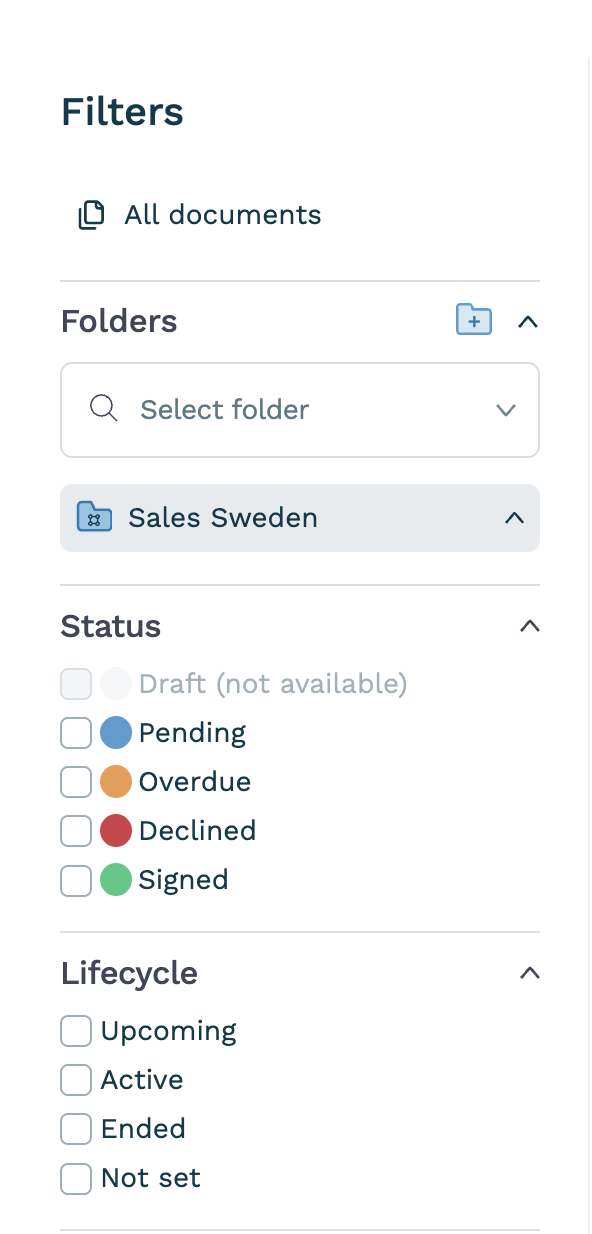Collapse the Lifecycle section

click(530, 973)
